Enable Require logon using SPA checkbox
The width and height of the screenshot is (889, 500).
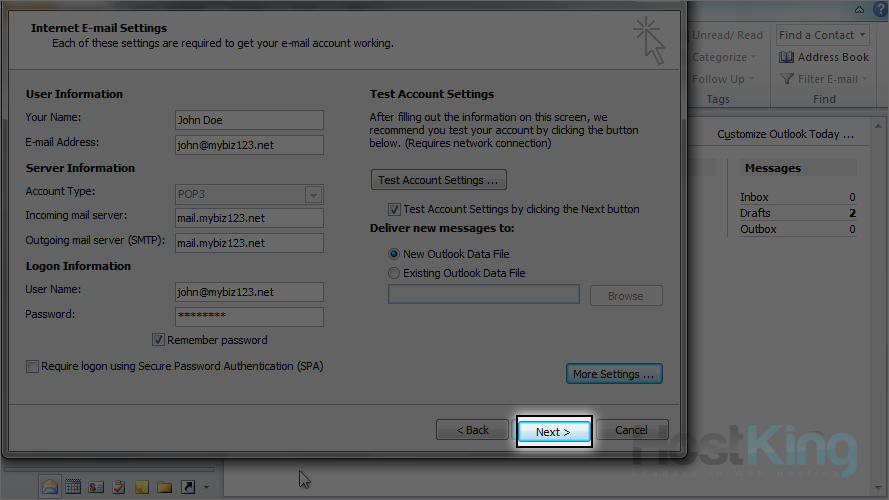coord(33,367)
